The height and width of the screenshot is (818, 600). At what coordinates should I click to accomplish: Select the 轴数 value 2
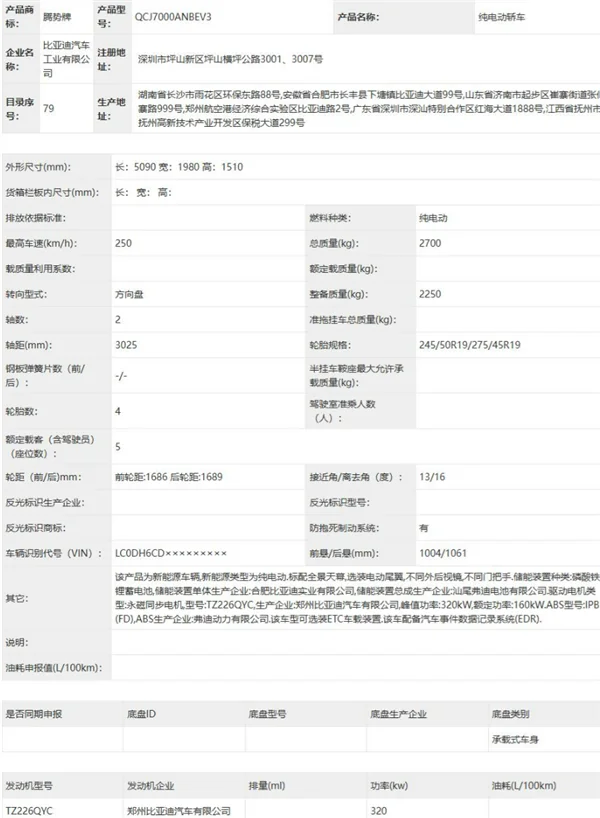(x=118, y=319)
